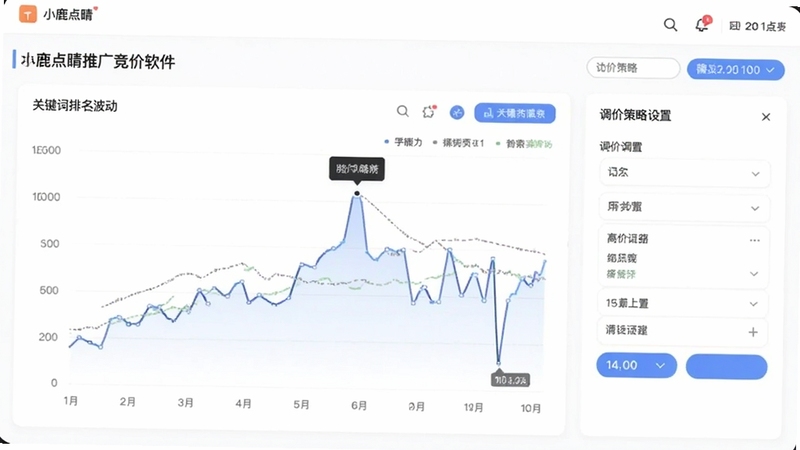Click the 200 y-axis value
This screenshot has height=450, width=800.
(x=48, y=337)
